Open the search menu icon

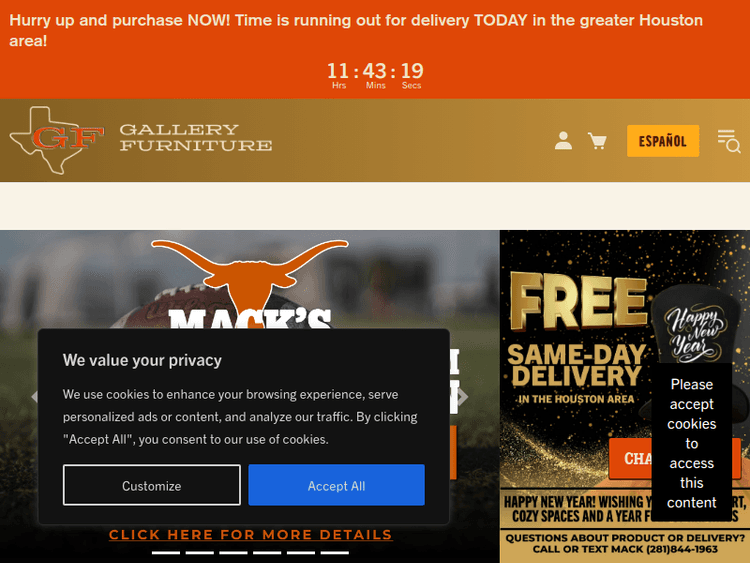729,141
